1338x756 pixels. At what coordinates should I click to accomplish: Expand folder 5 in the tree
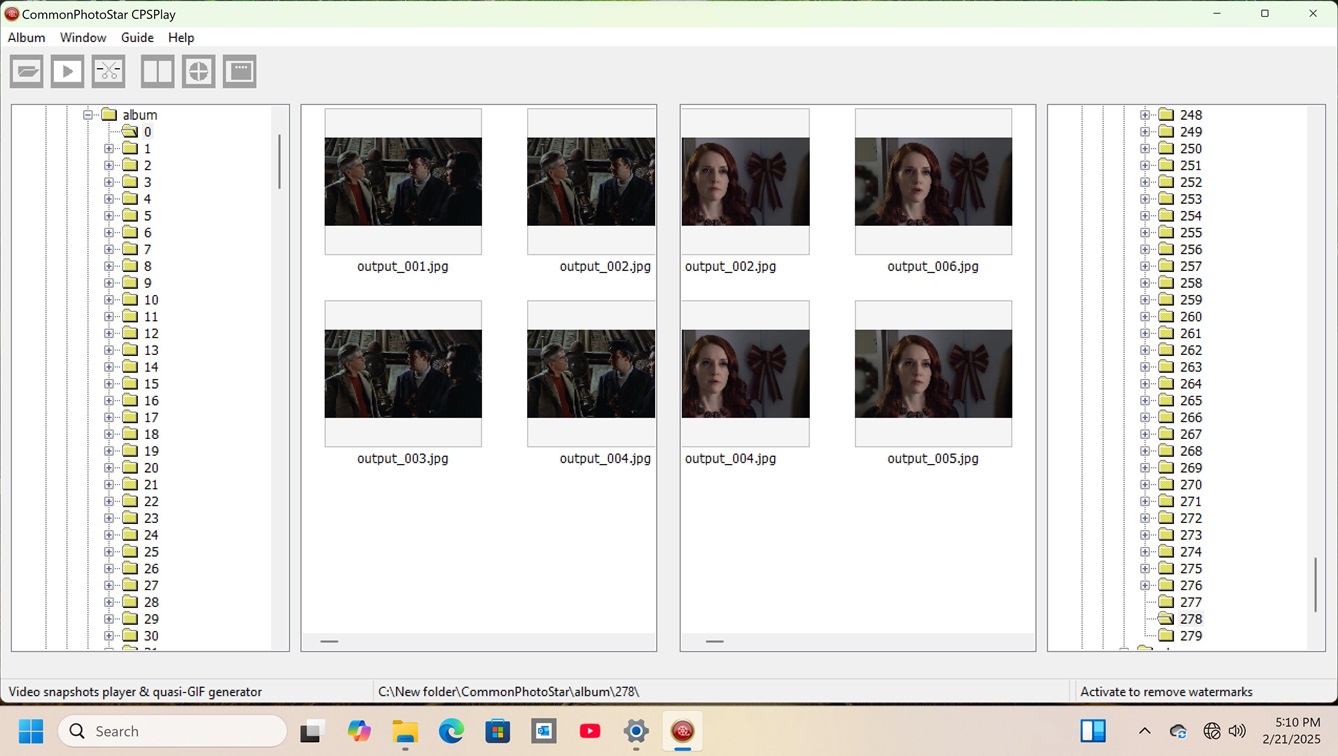tap(109, 216)
